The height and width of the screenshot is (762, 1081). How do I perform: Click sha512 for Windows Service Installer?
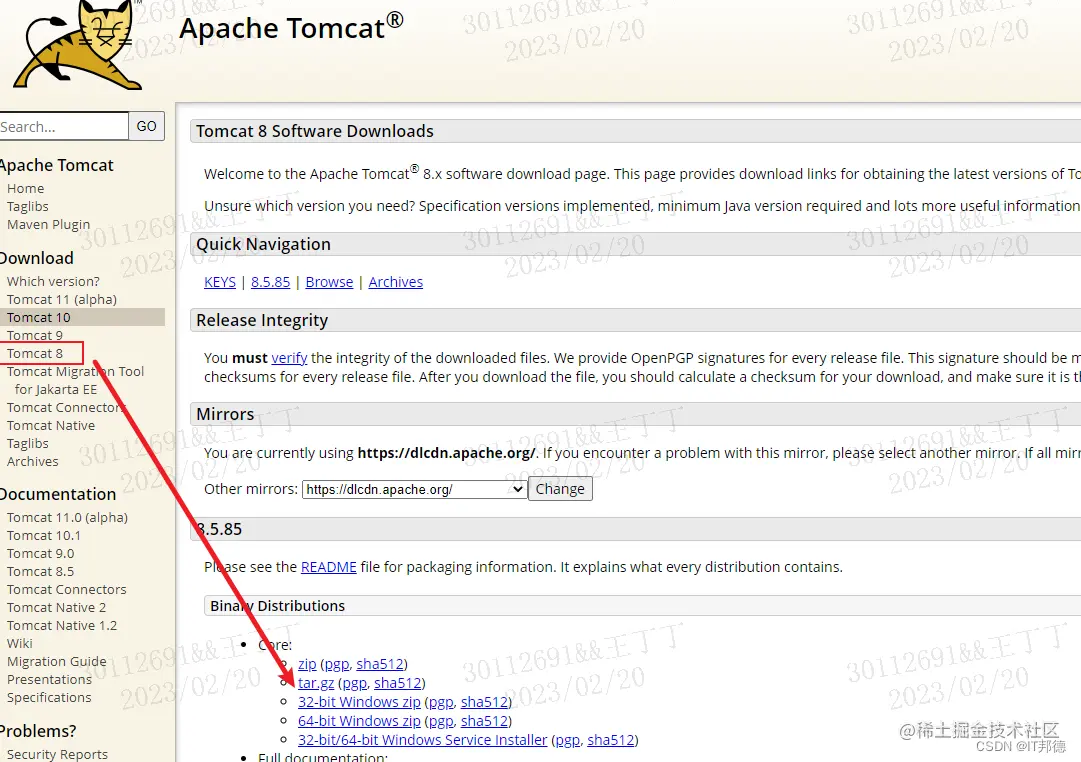(611, 740)
